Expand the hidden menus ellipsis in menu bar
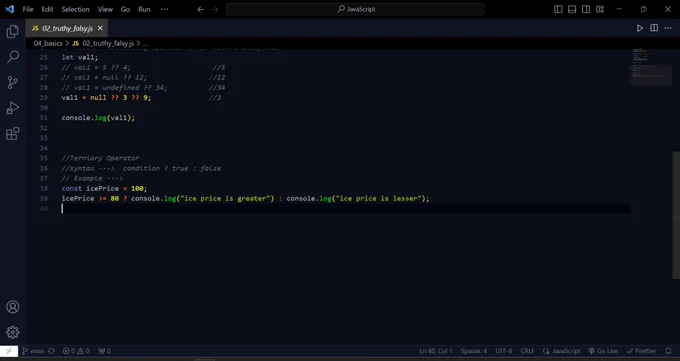680x361 pixels. coord(165,9)
